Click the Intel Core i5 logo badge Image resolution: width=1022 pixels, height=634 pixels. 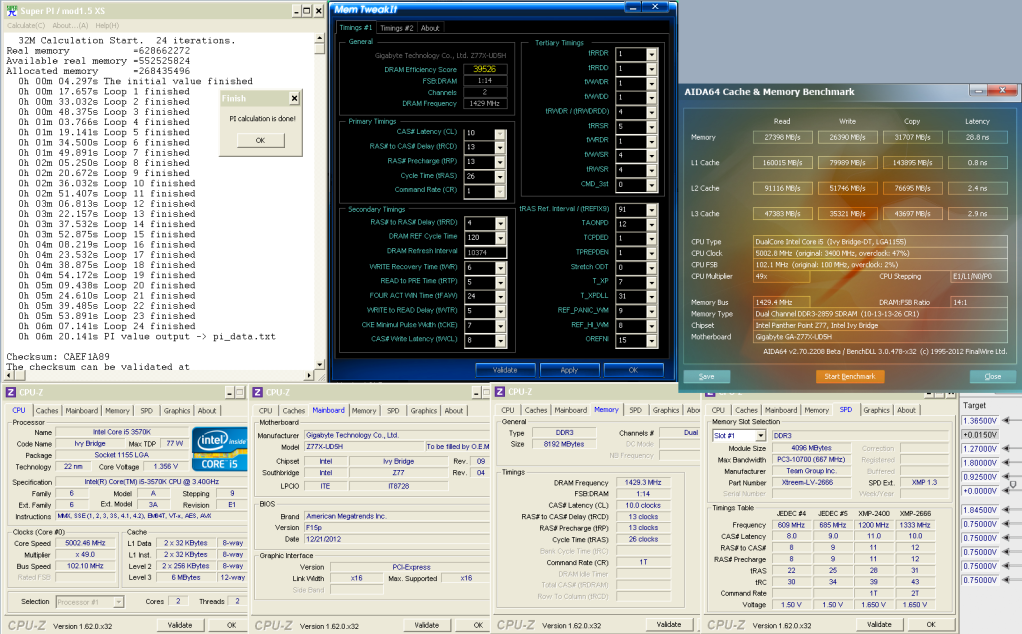click(219, 449)
